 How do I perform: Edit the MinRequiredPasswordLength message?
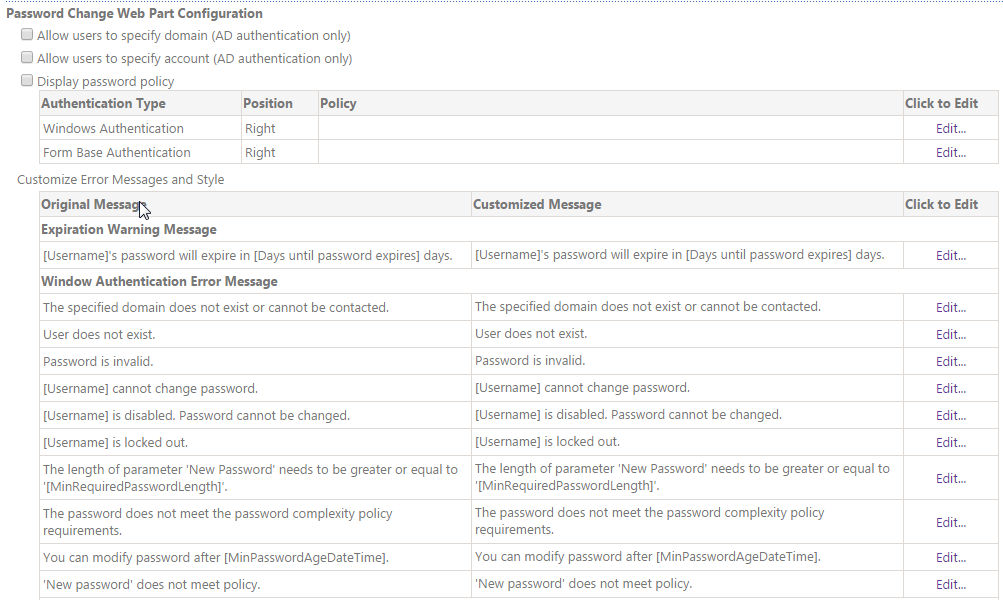[950, 478]
